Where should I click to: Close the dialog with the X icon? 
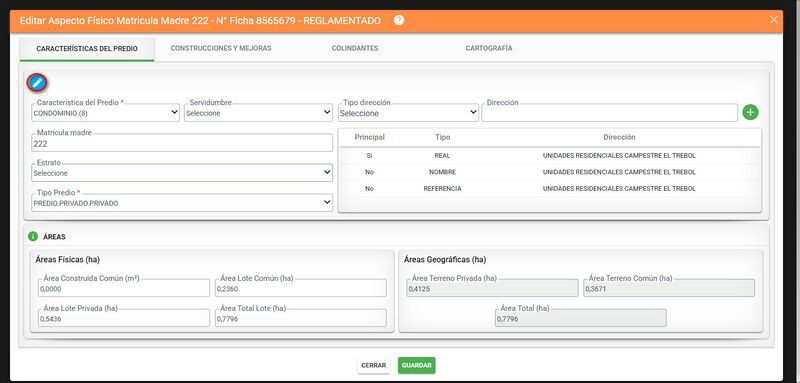pos(773,20)
